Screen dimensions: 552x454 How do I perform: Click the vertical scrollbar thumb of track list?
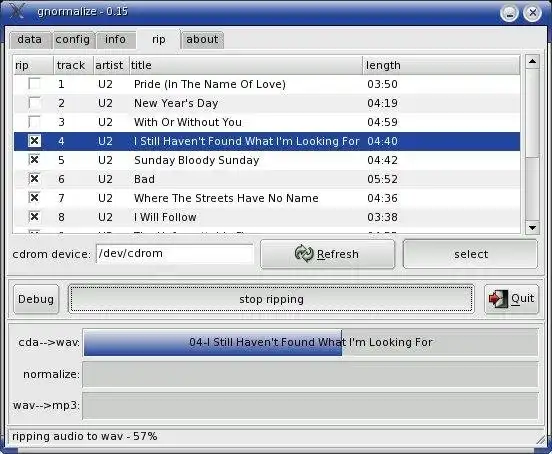[x=532, y=113]
